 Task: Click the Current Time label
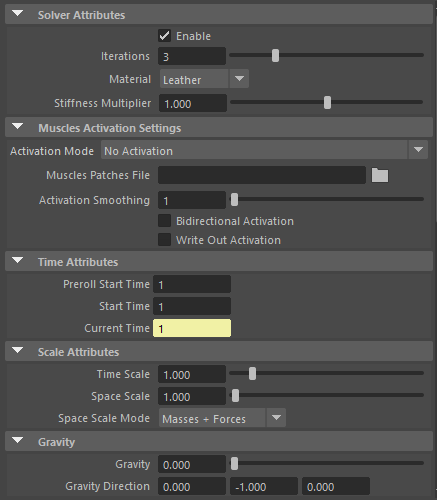coord(117,328)
